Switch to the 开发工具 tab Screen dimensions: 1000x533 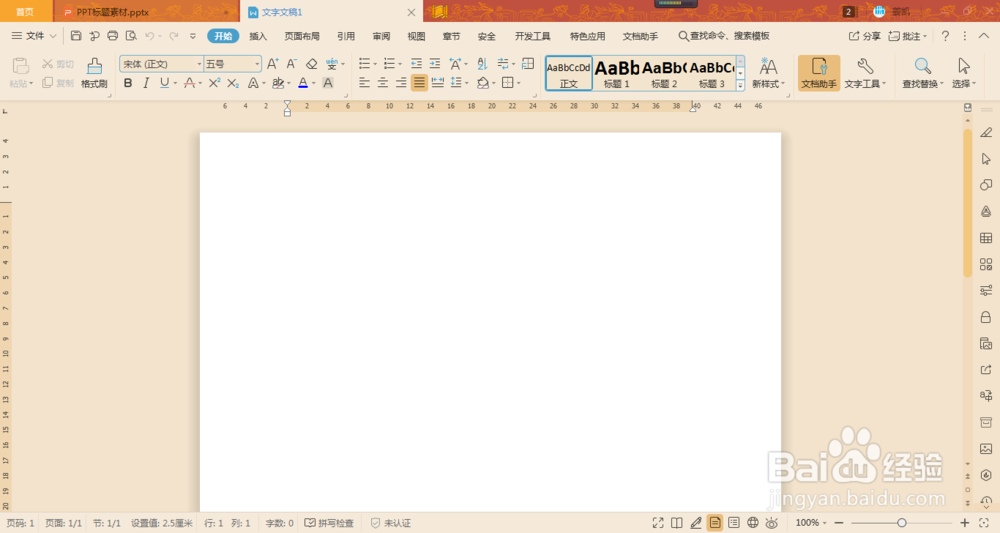click(533, 36)
